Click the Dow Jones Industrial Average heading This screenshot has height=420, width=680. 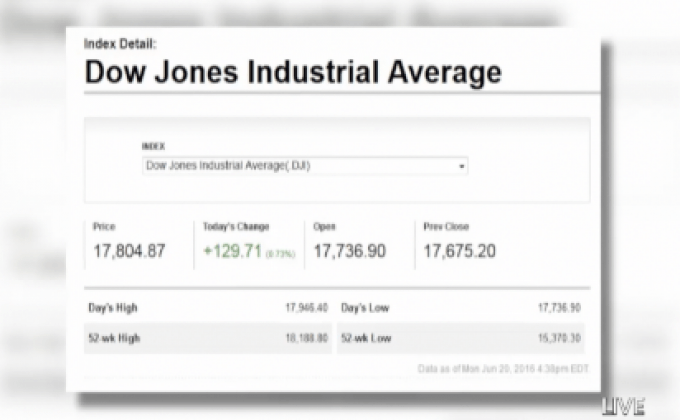[293, 73]
